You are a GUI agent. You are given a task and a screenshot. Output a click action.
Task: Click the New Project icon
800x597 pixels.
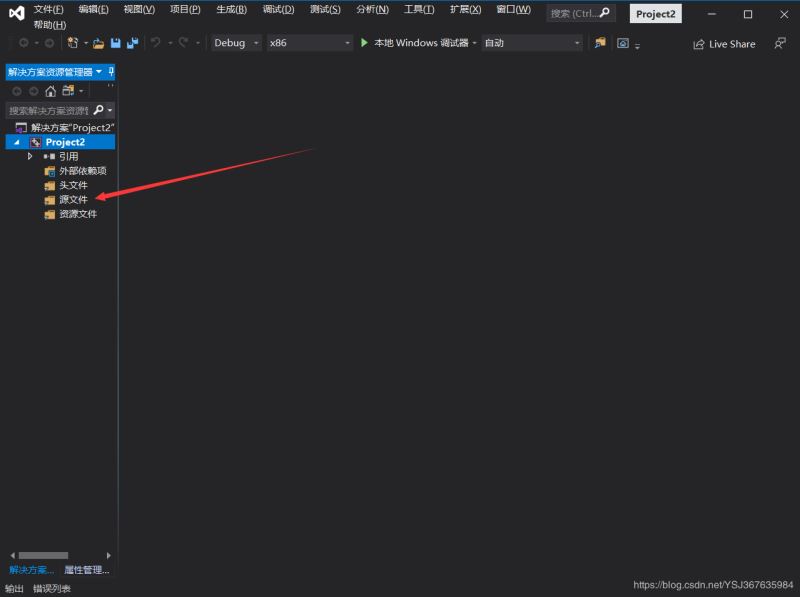point(72,43)
